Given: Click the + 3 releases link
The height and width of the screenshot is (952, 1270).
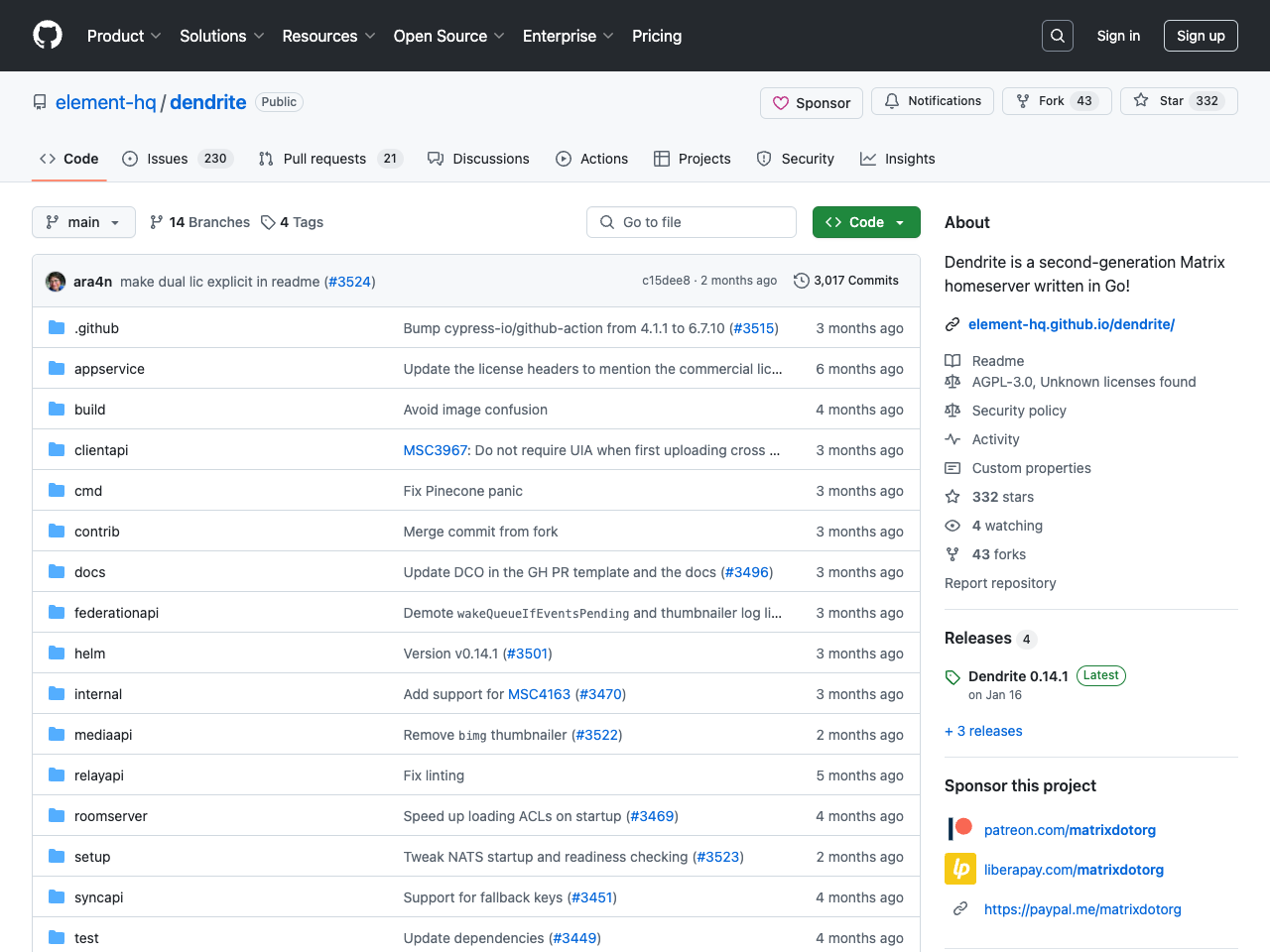Looking at the screenshot, I should tap(983, 731).
